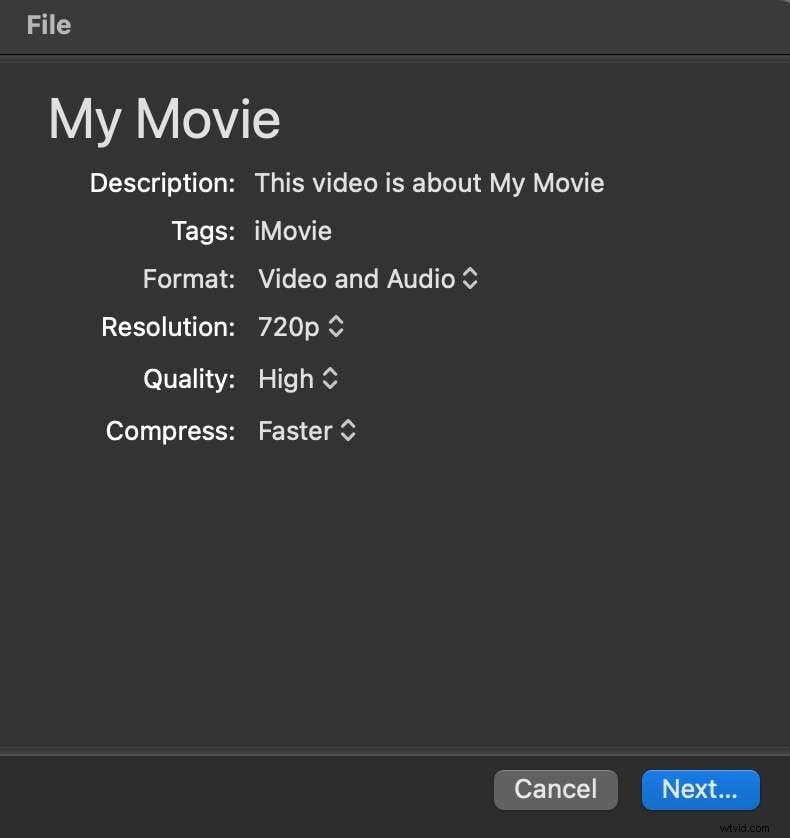Click the iMovie tag entry

[x=292, y=231]
